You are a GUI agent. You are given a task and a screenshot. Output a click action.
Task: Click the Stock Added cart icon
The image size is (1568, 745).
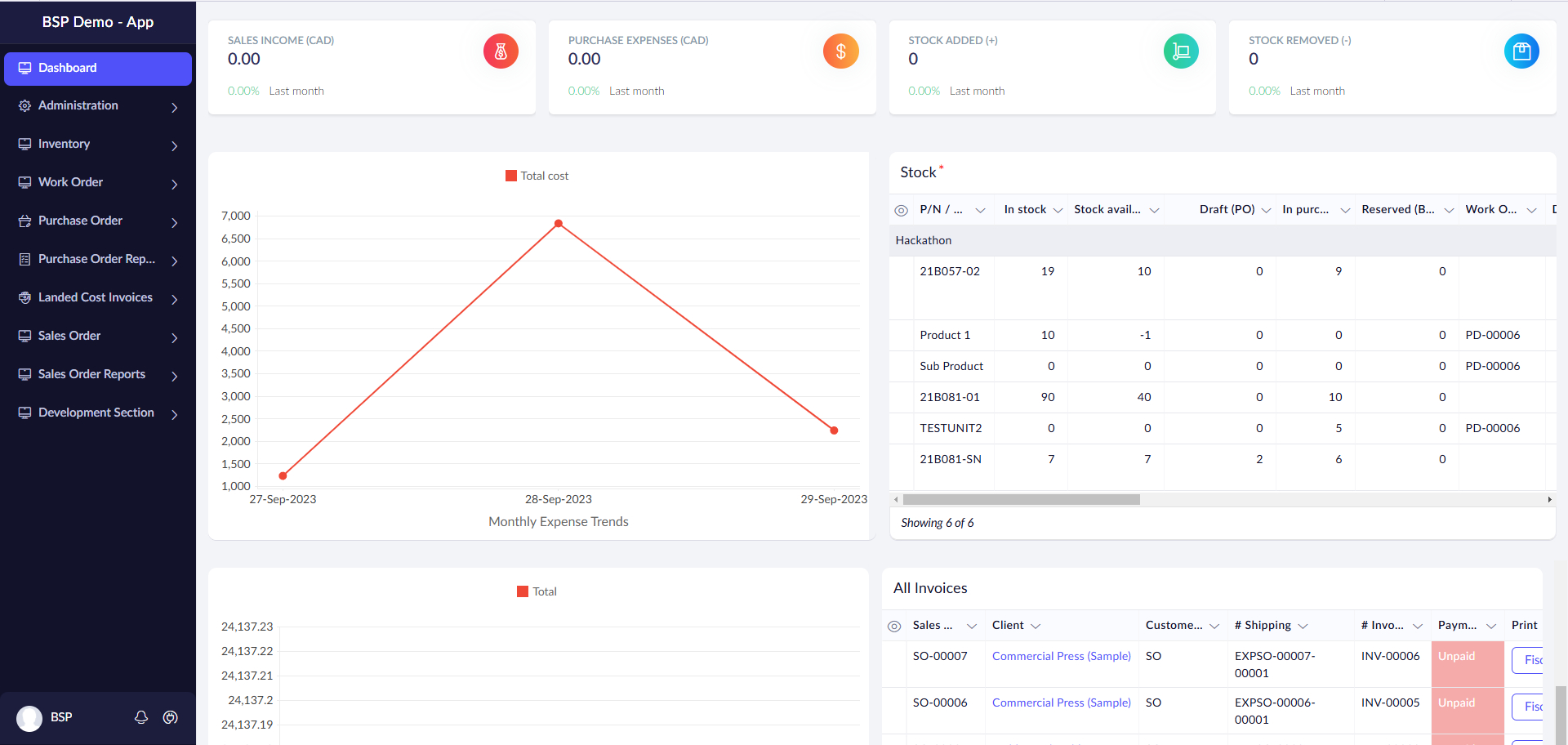[x=1181, y=51]
